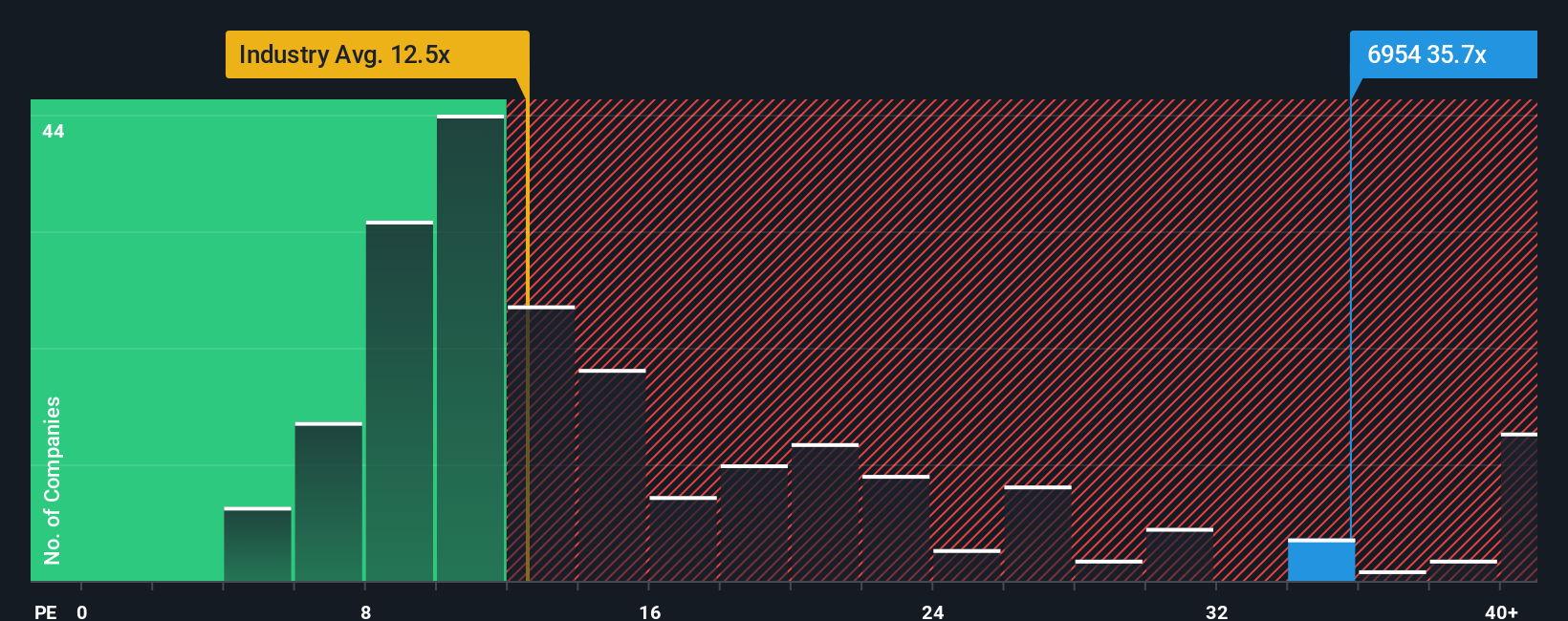Image resolution: width=1568 pixels, height=621 pixels.
Task: Click the last bar above the 40+ tick
Action: point(1519,507)
